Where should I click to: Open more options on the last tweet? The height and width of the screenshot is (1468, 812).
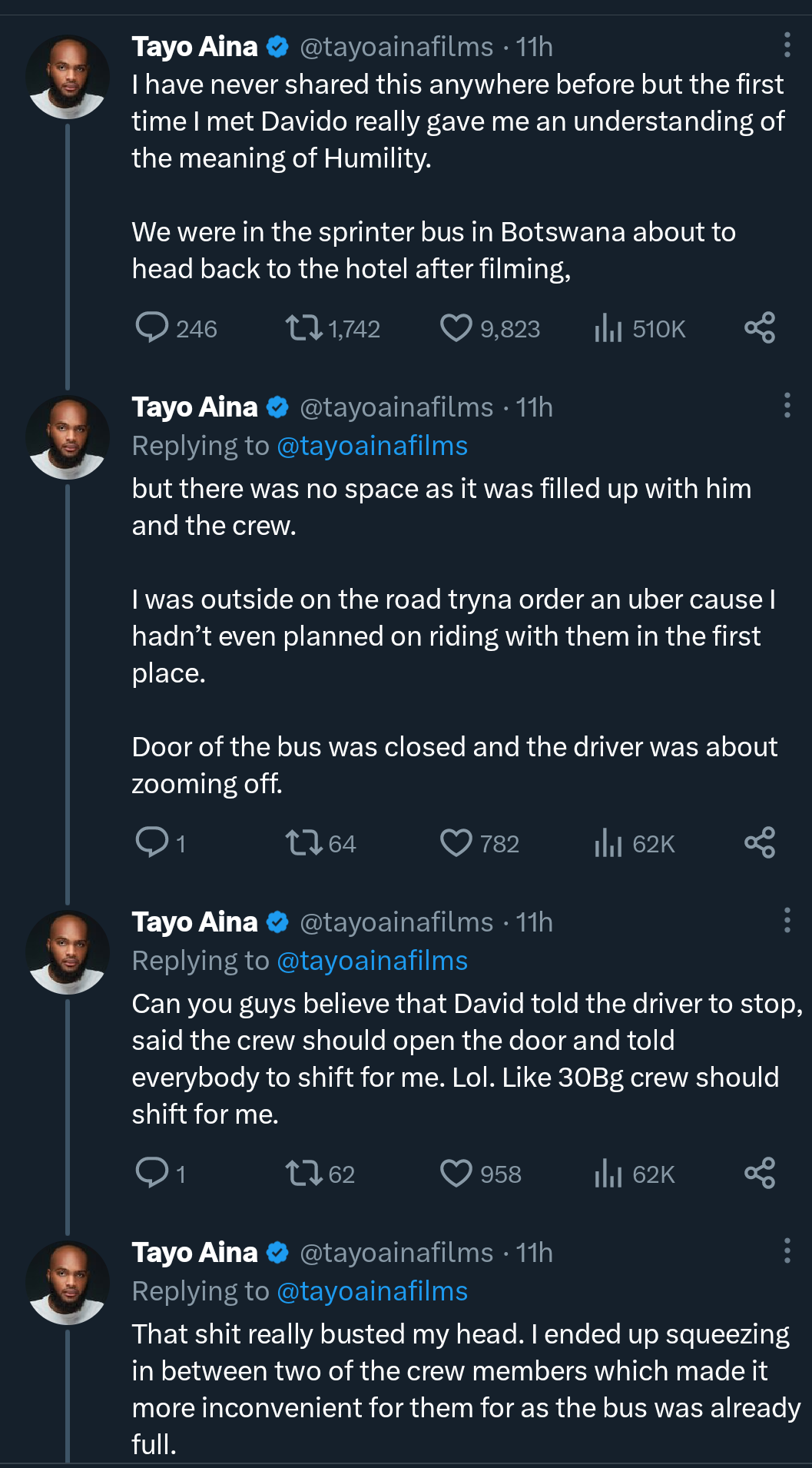tap(787, 1250)
